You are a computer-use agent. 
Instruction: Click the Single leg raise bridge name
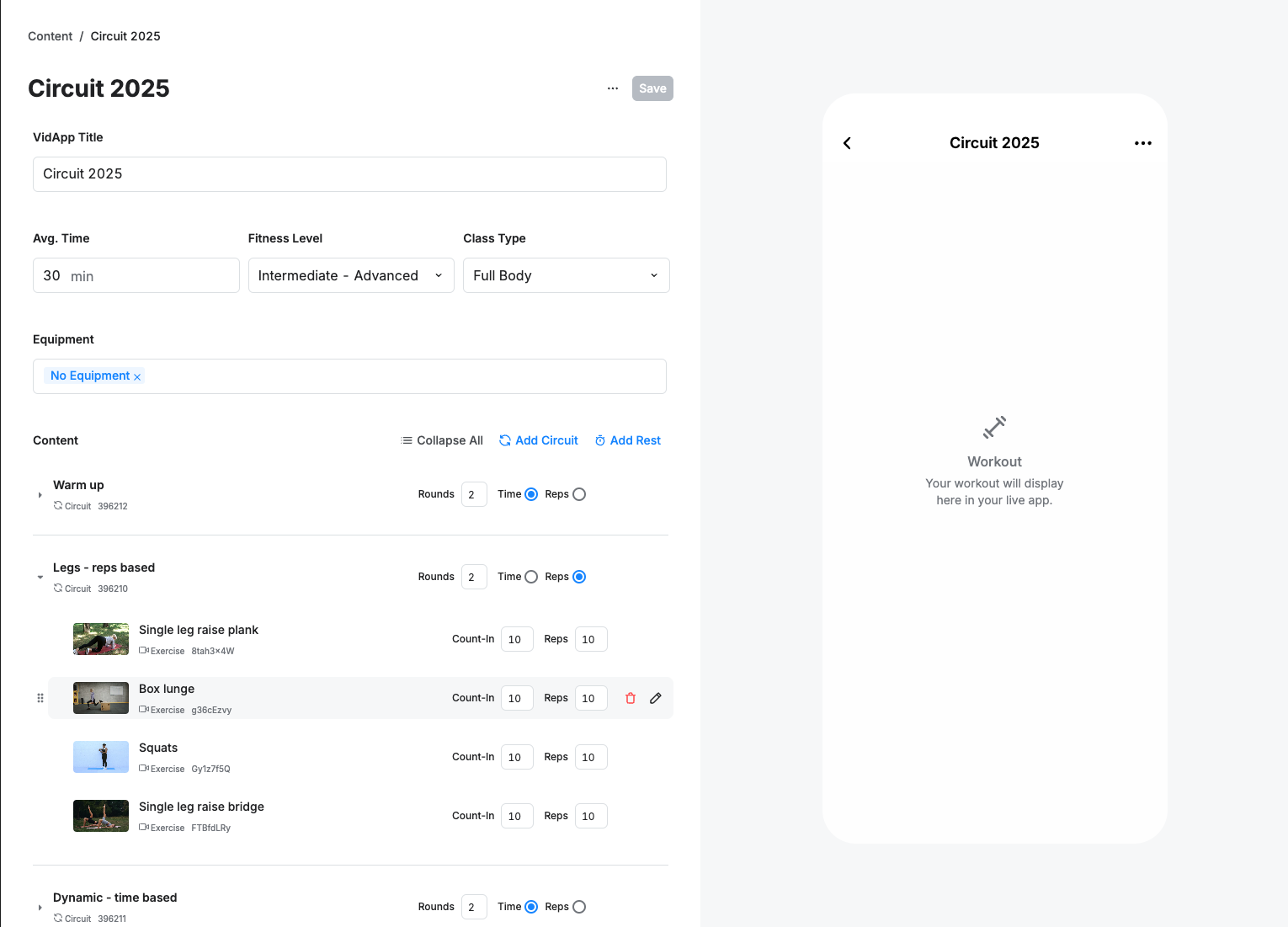[201, 807]
